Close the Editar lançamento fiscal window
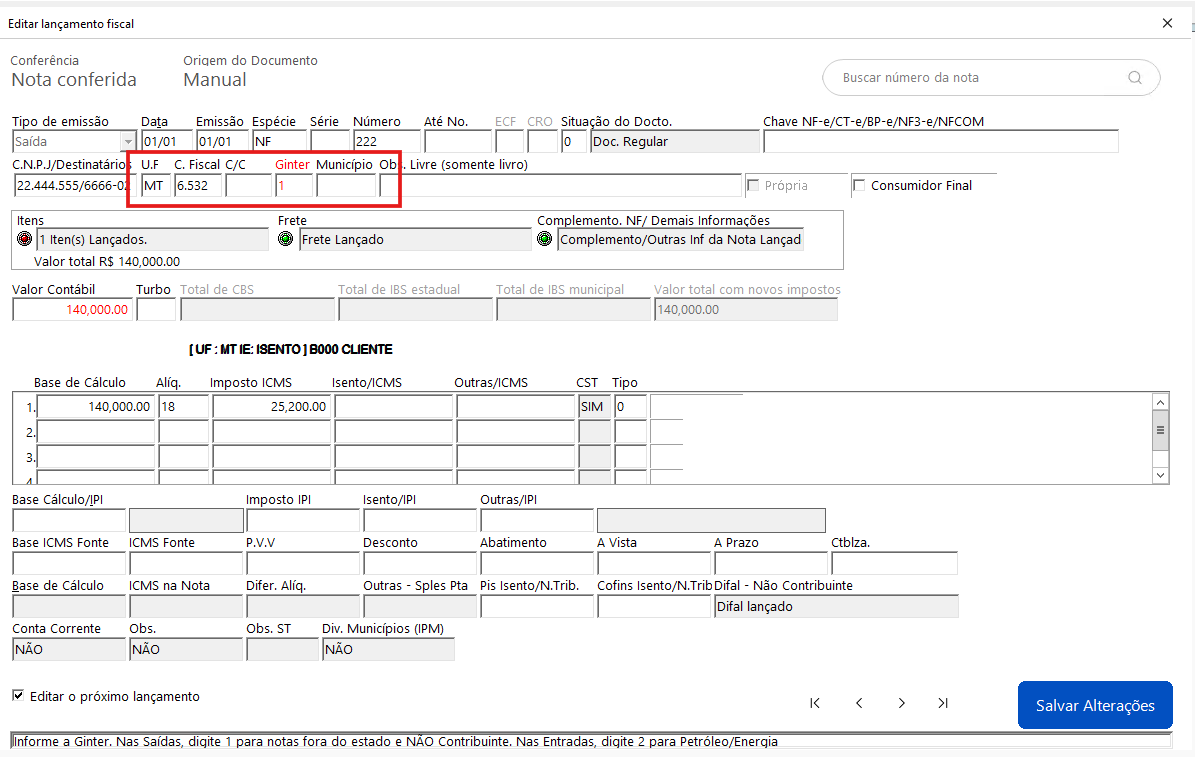Viewport: 1195px width, 757px height. pos(1167,24)
